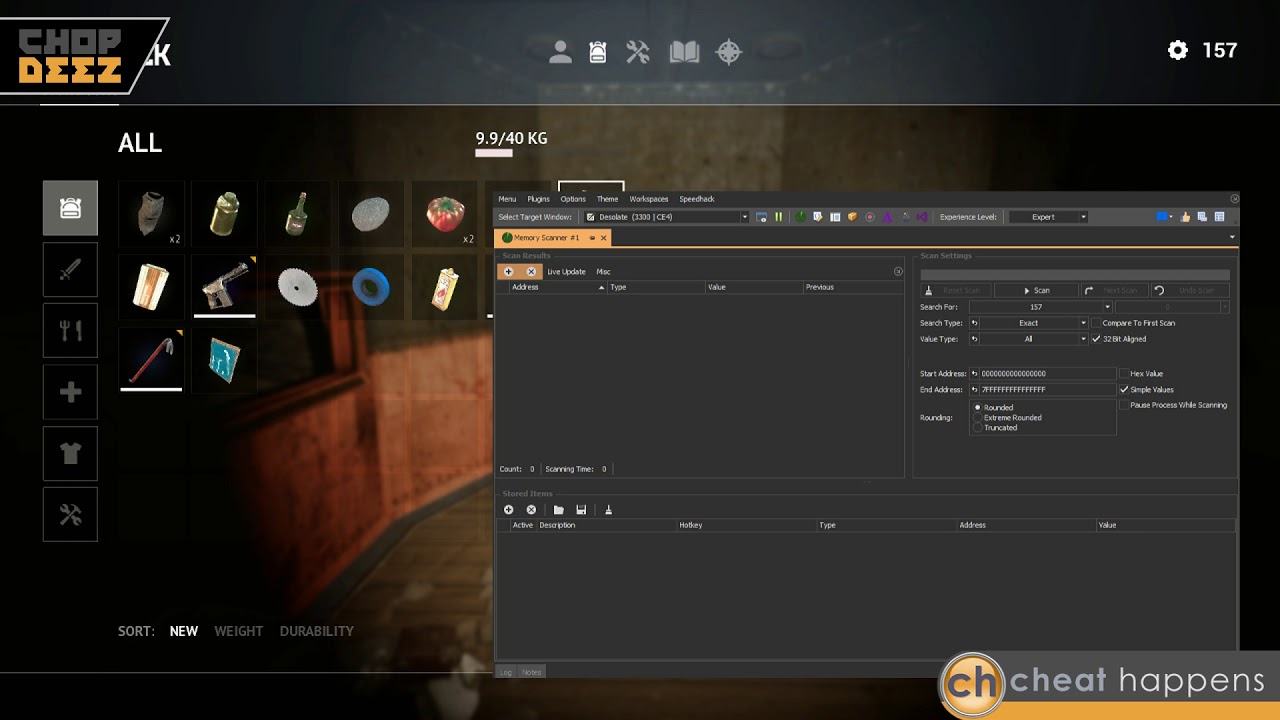
Task: Add a new stored item with plus icon
Action: [508, 510]
